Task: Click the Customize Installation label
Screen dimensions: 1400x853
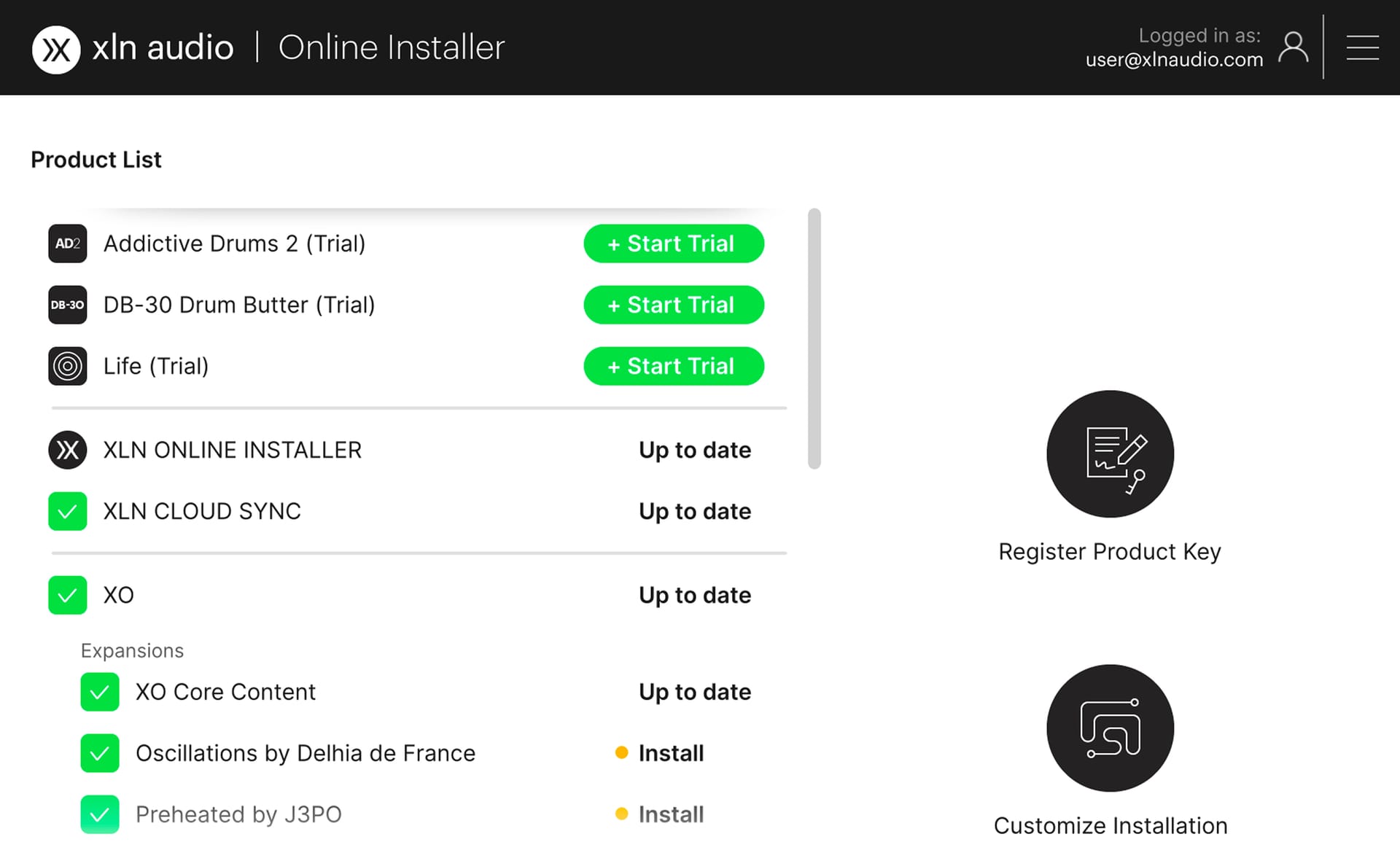Action: pos(1110,826)
